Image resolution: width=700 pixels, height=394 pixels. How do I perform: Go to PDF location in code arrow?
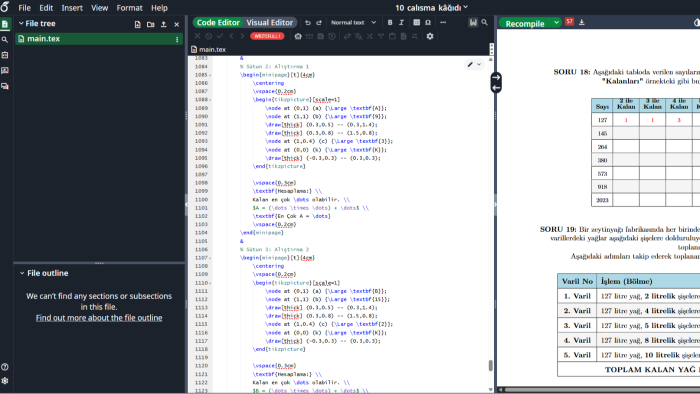[496, 77]
